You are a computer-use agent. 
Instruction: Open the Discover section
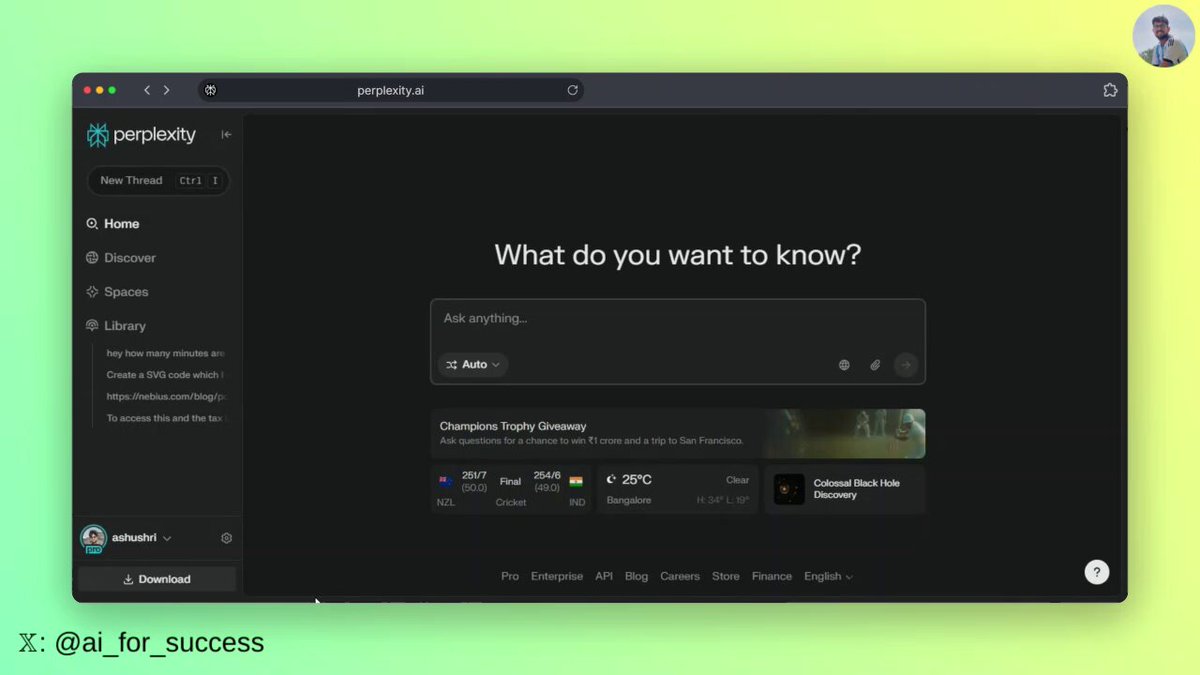click(128, 257)
